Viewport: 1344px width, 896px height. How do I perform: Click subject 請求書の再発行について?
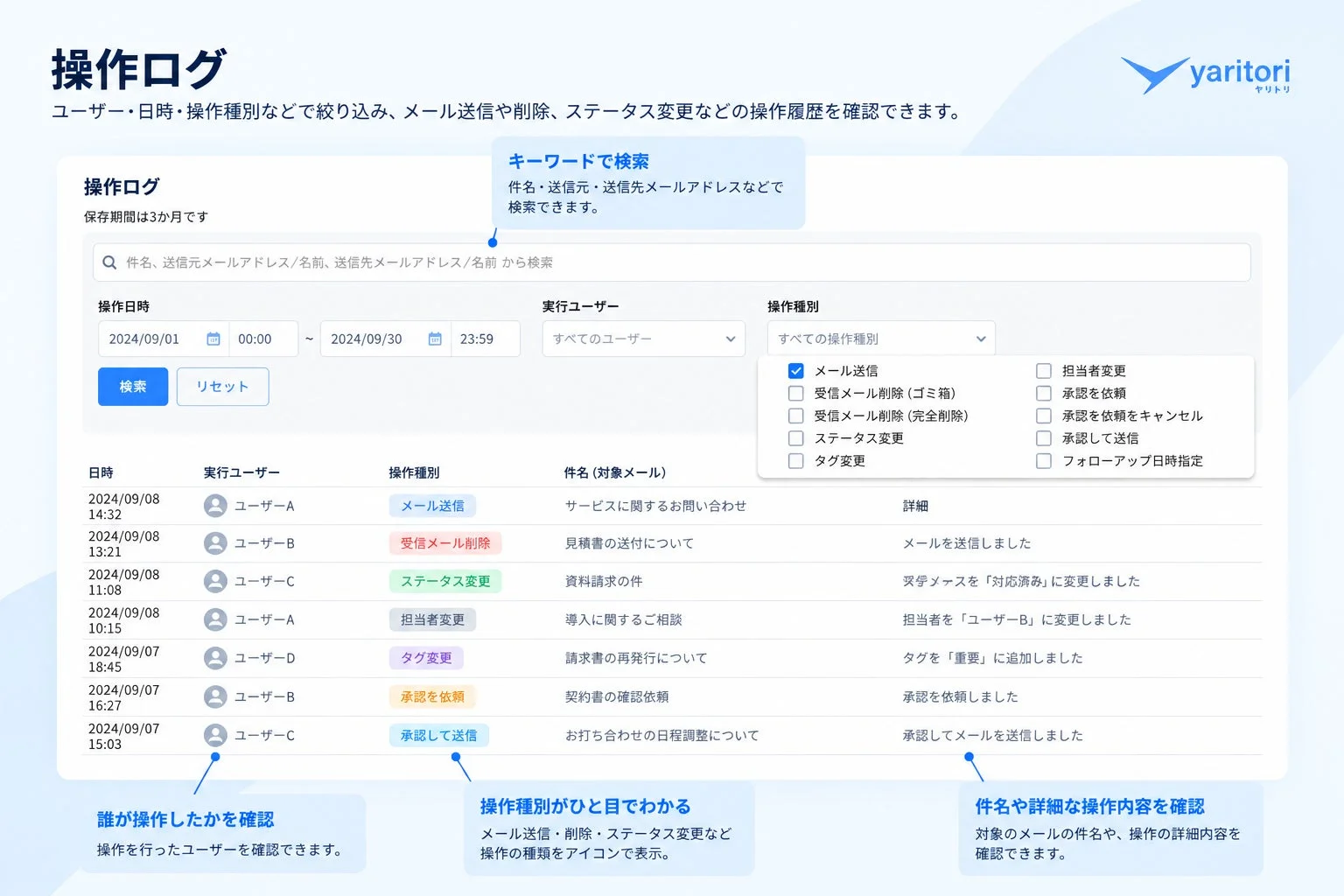(636, 658)
